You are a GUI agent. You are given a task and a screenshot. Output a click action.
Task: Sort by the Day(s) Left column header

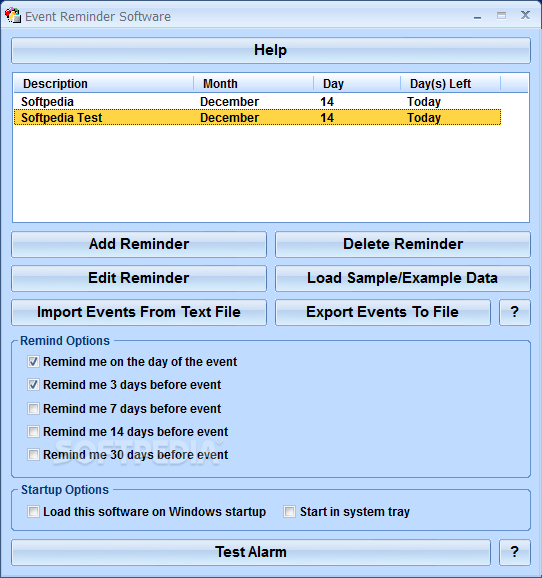point(451,84)
